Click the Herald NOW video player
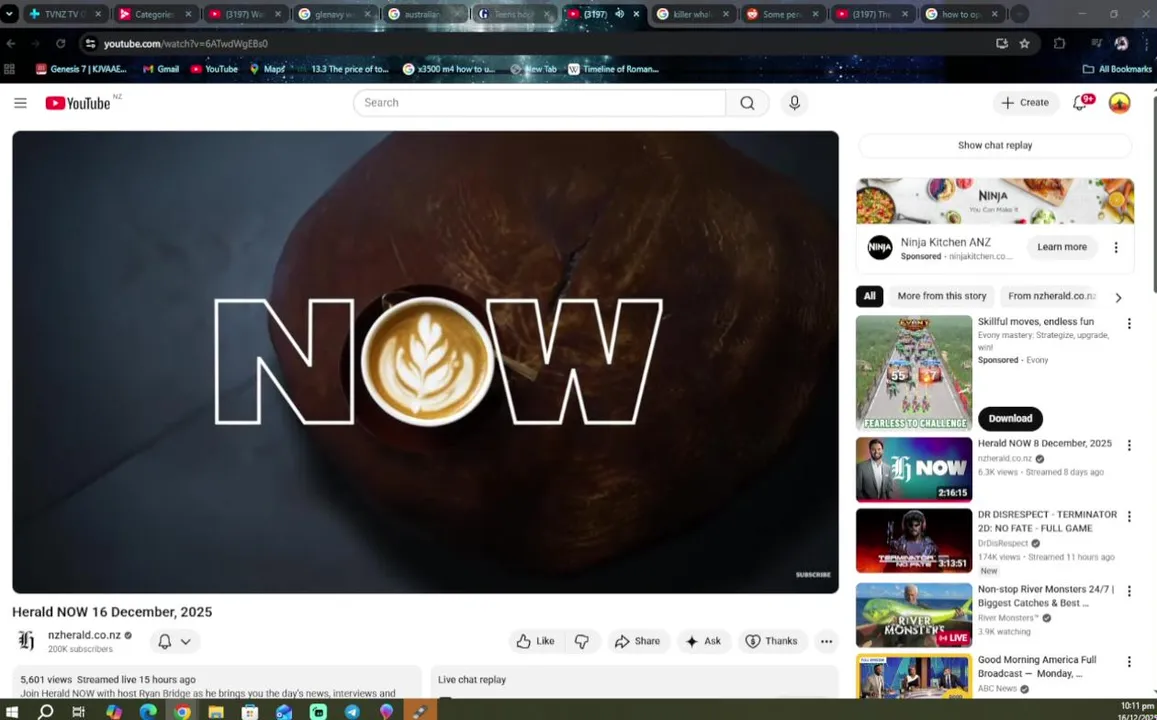 (425, 362)
